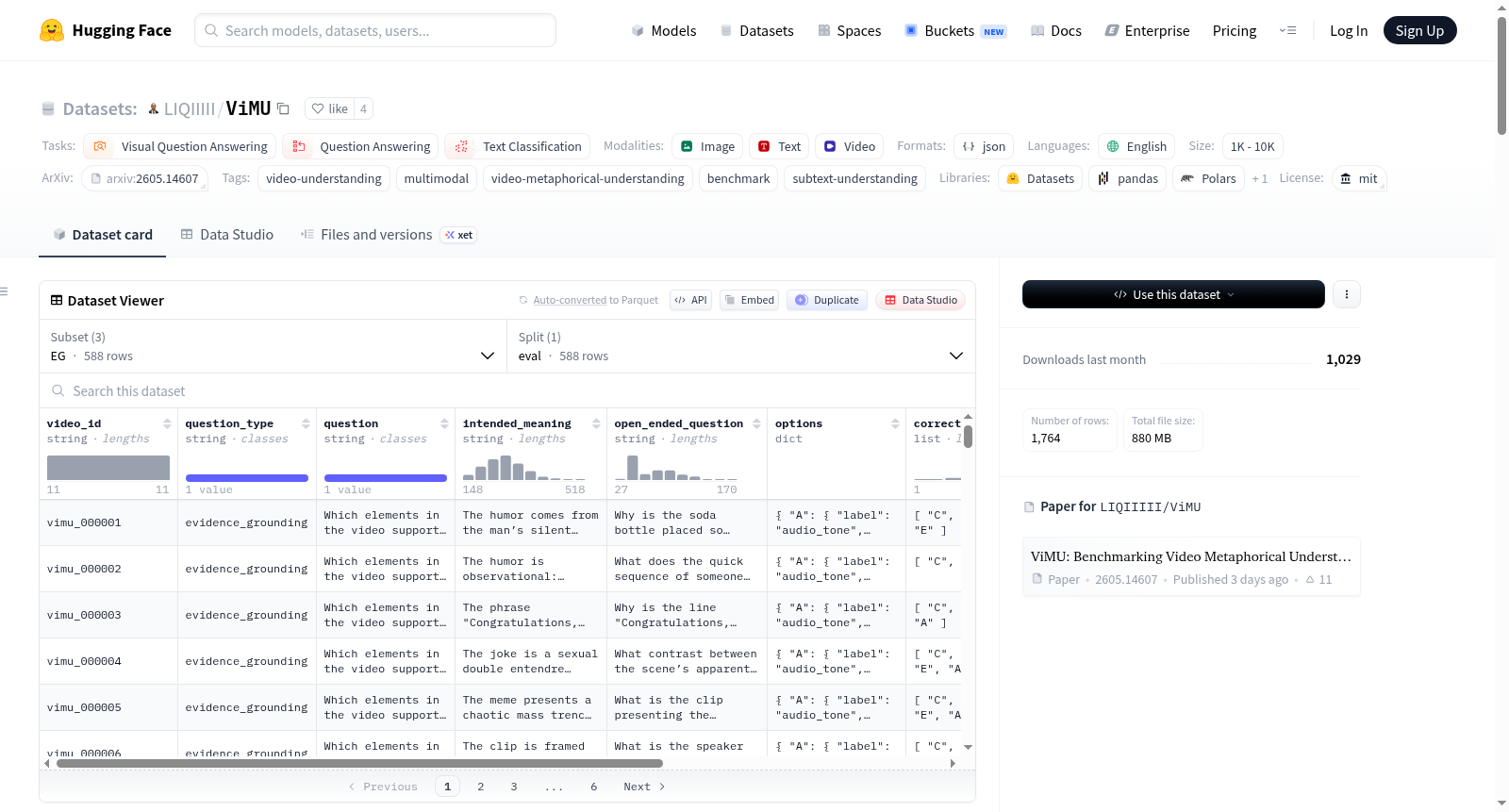Sort the question column
The image size is (1509, 812).
pyautogui.click(x=444, y=423)
